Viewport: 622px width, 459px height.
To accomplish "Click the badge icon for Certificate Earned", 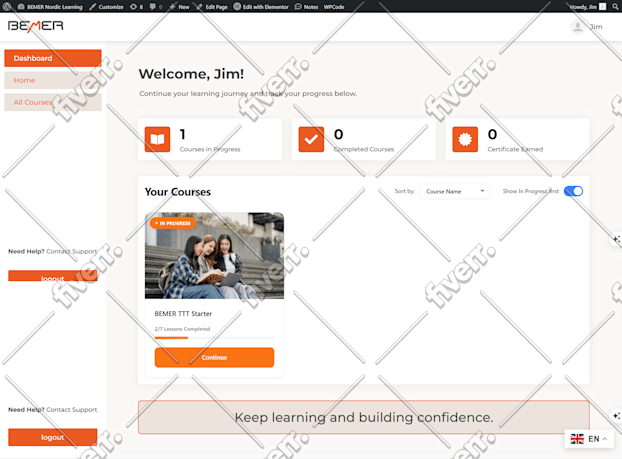I will (465, 139).
